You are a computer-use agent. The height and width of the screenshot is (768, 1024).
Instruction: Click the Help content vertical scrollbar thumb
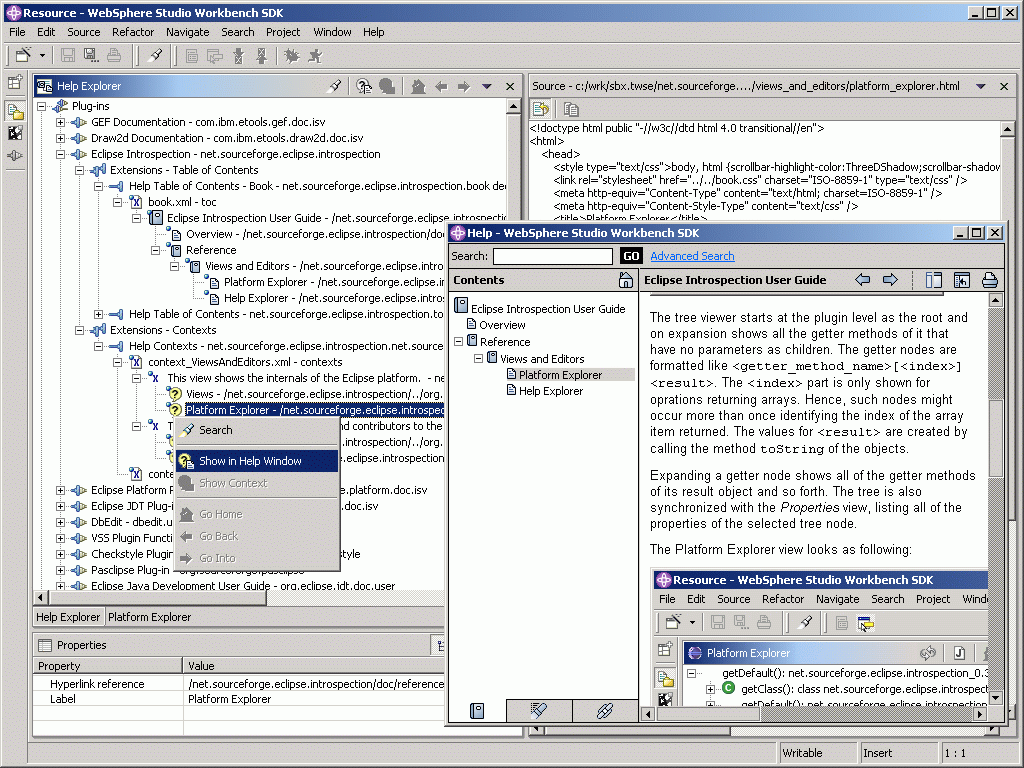[995, 438]
